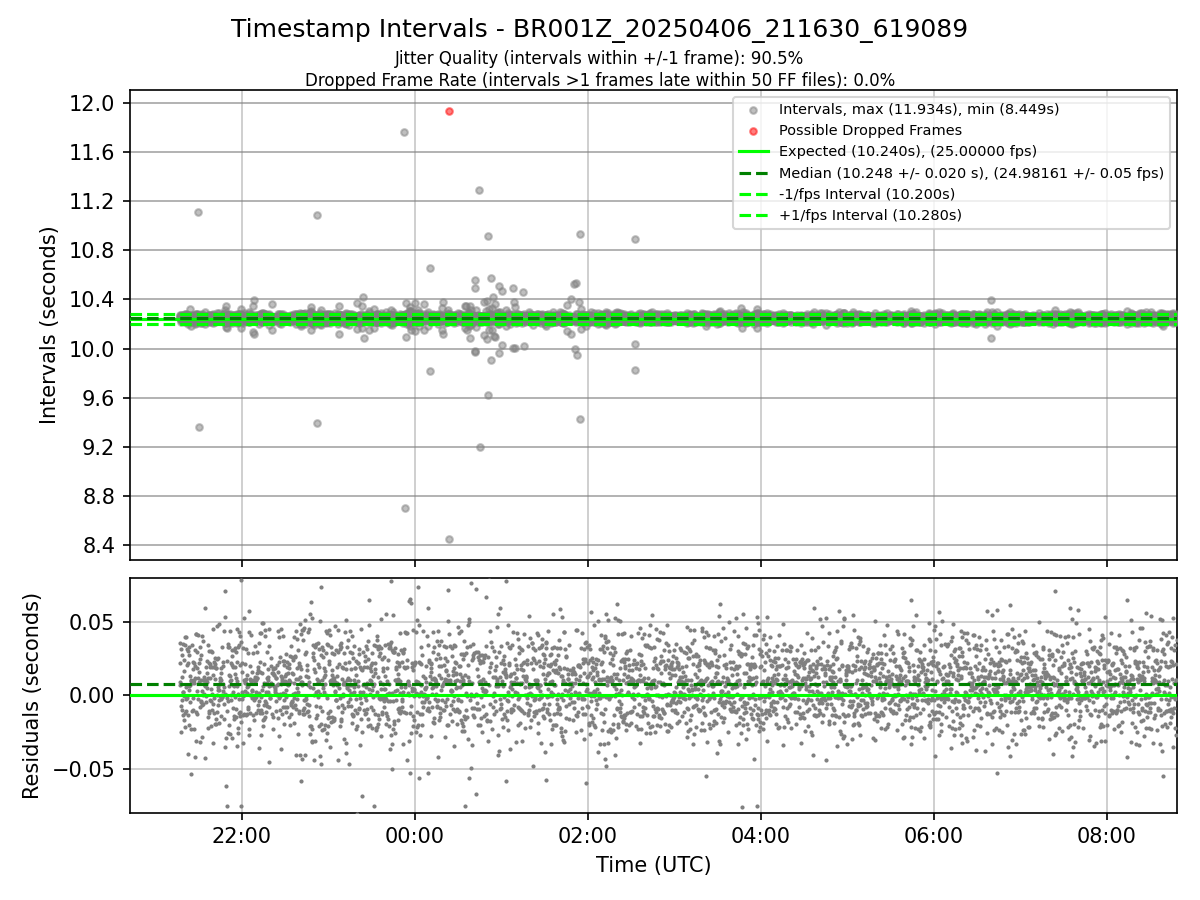
Task: Click the gray dot marker in the legend
Action: 753,110
